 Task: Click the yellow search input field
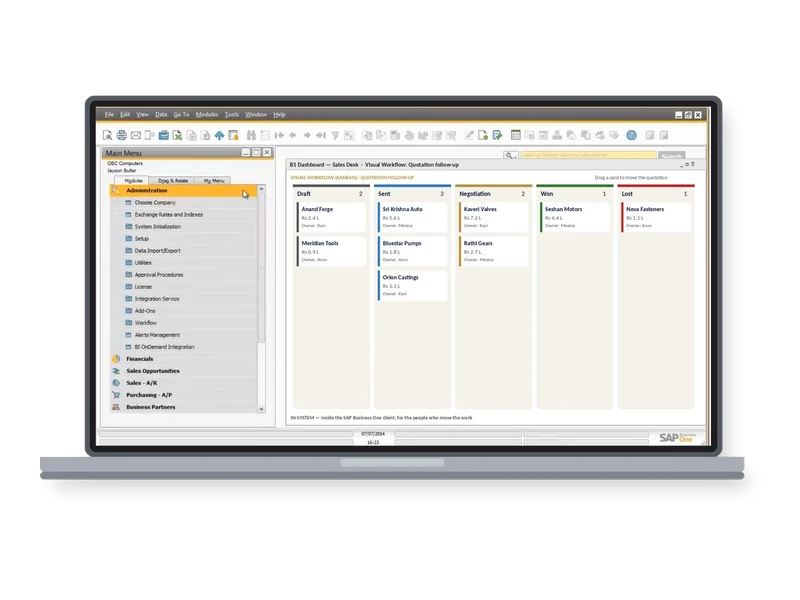[x=588, y=155]
